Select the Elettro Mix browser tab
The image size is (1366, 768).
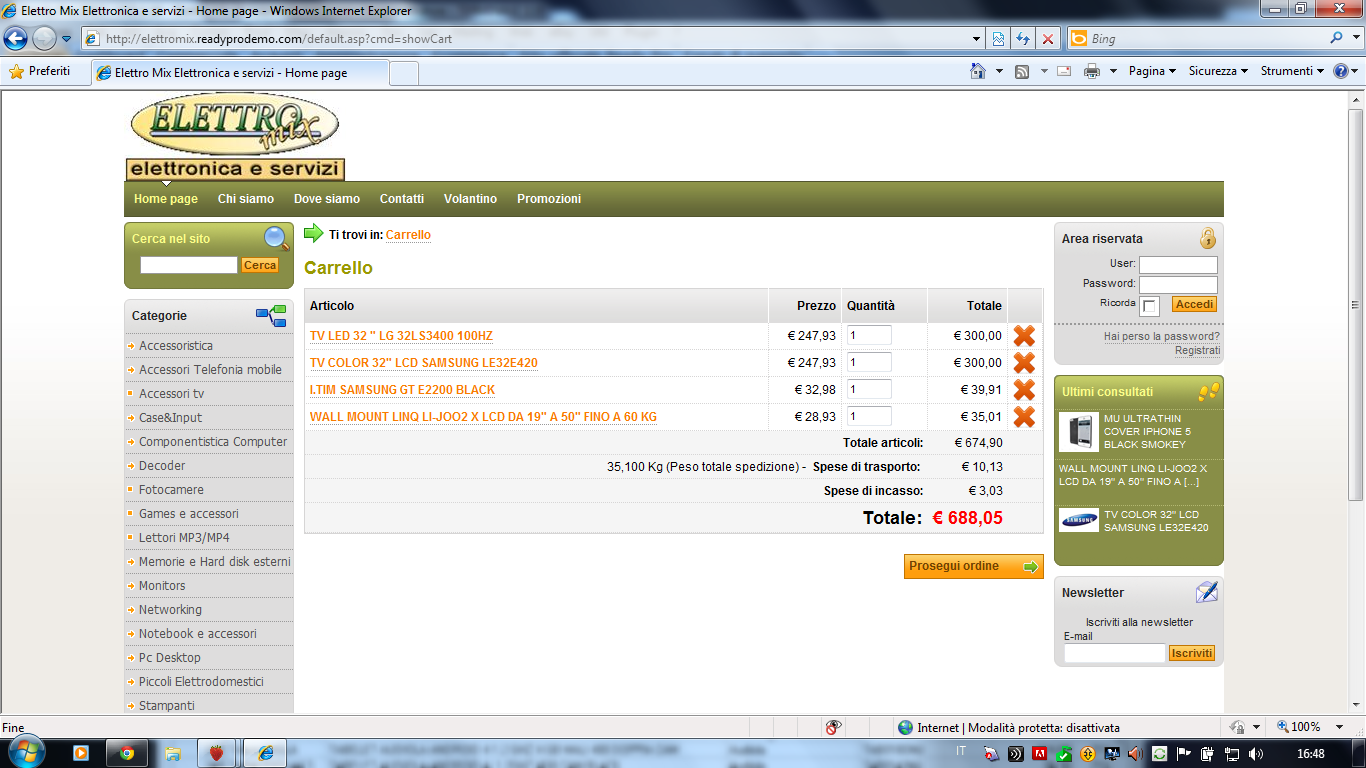pyautogui.click(x=239, y=72)
